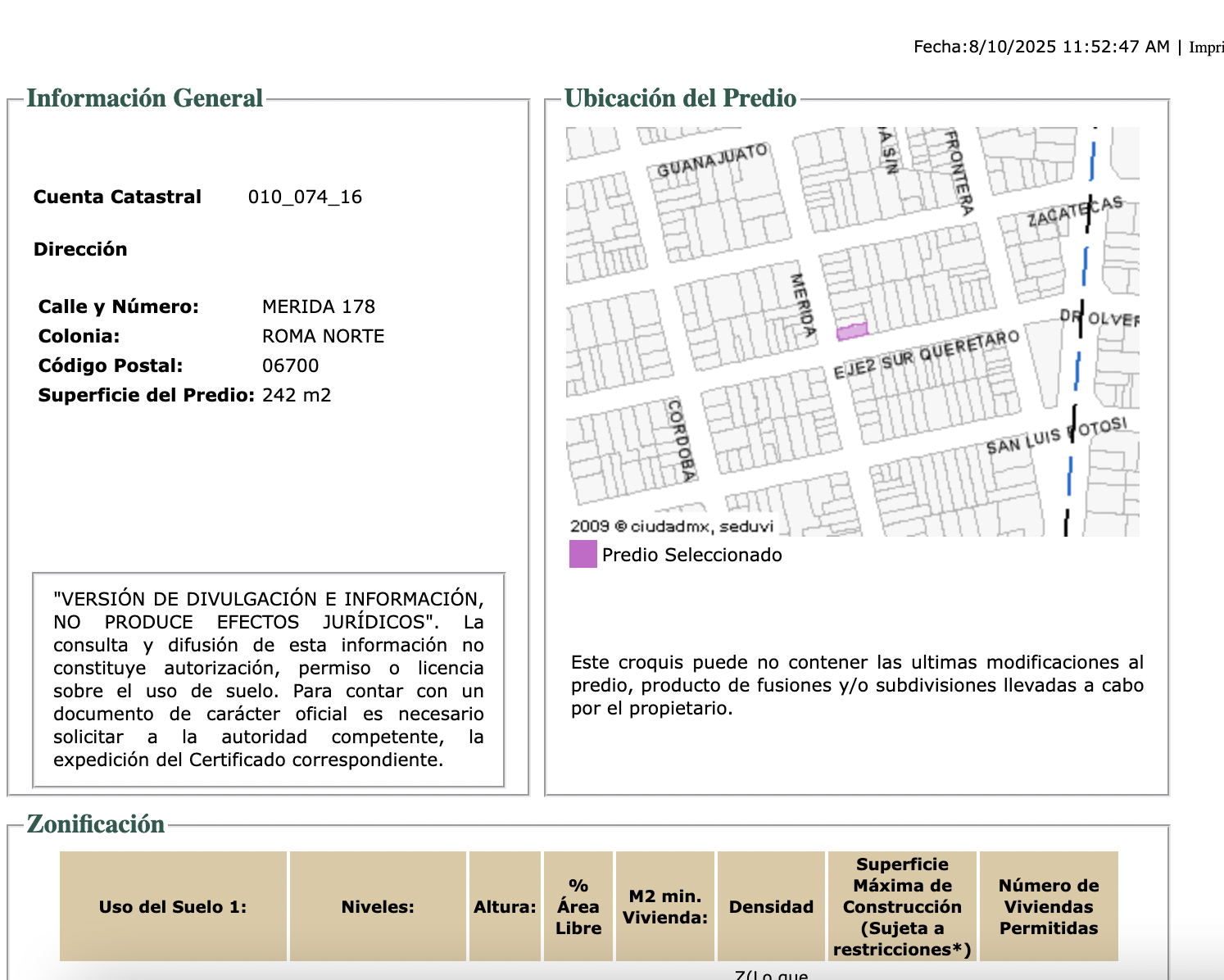Click the Uso del Suelo 1 column header
1224x980 pixels.
173,906
